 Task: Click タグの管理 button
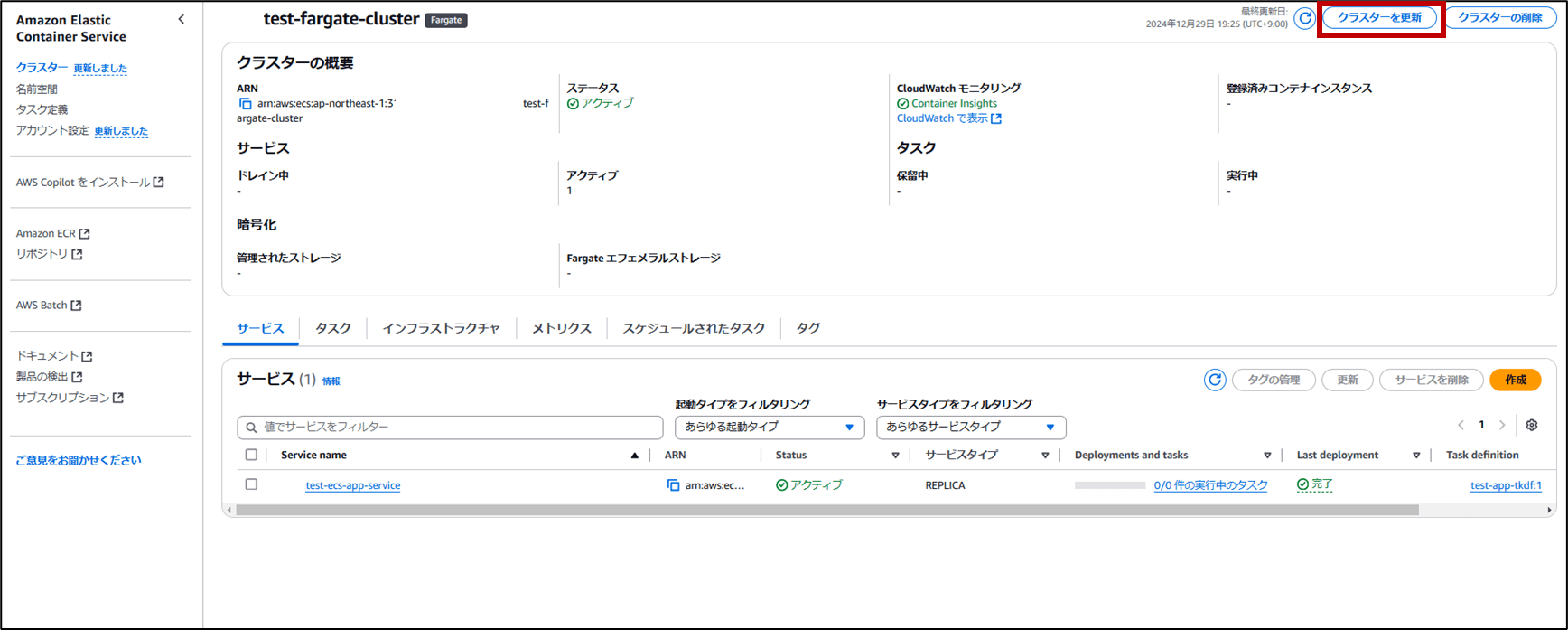pos(1274,380)
